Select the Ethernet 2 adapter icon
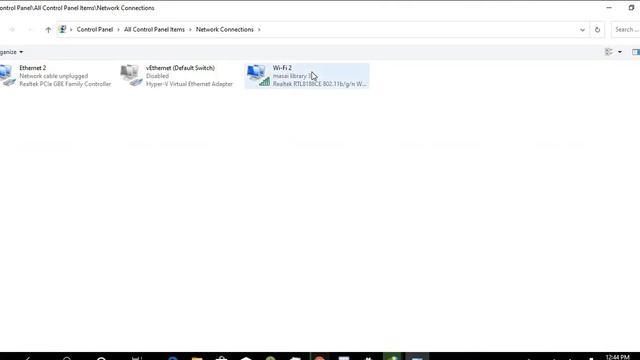This screenshot has width=640, height=360. [8, 76]
